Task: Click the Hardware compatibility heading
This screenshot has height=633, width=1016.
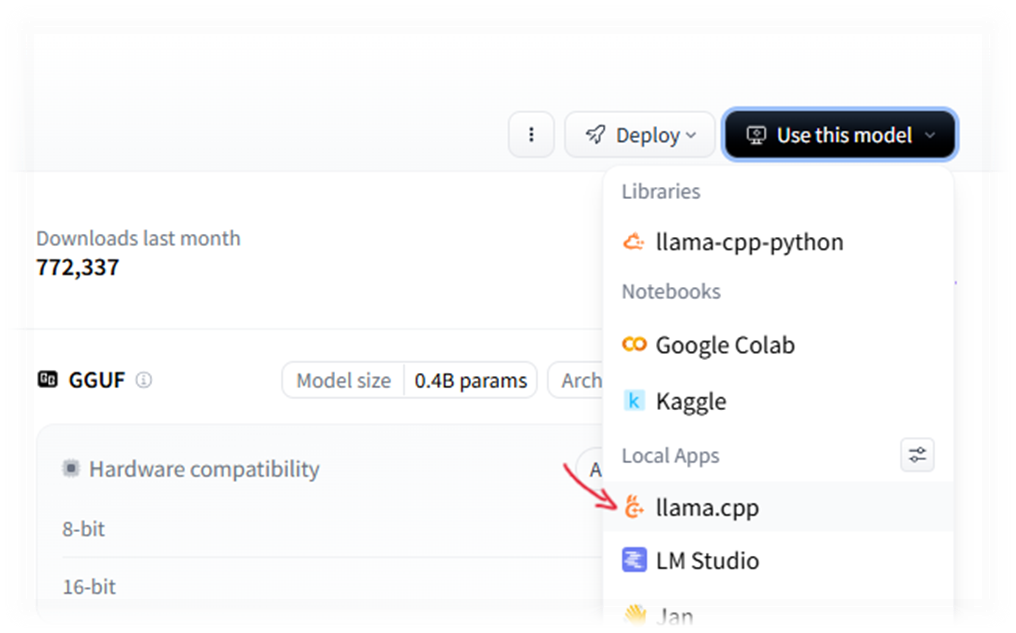Action: point(204,469)
